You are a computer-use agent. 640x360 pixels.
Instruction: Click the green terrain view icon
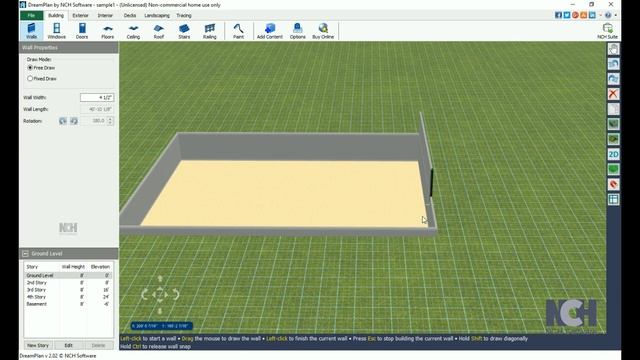tap(613, 169)
